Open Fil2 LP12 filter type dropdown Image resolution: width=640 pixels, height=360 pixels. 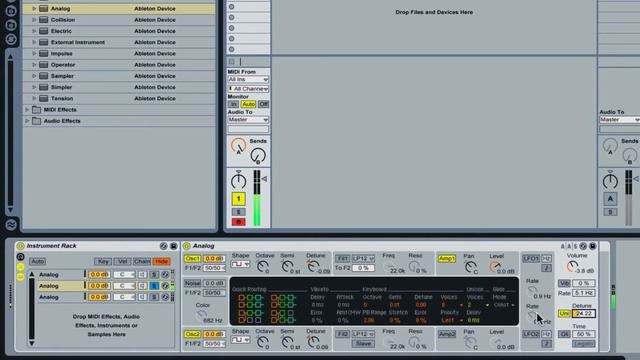coord(363,334)
